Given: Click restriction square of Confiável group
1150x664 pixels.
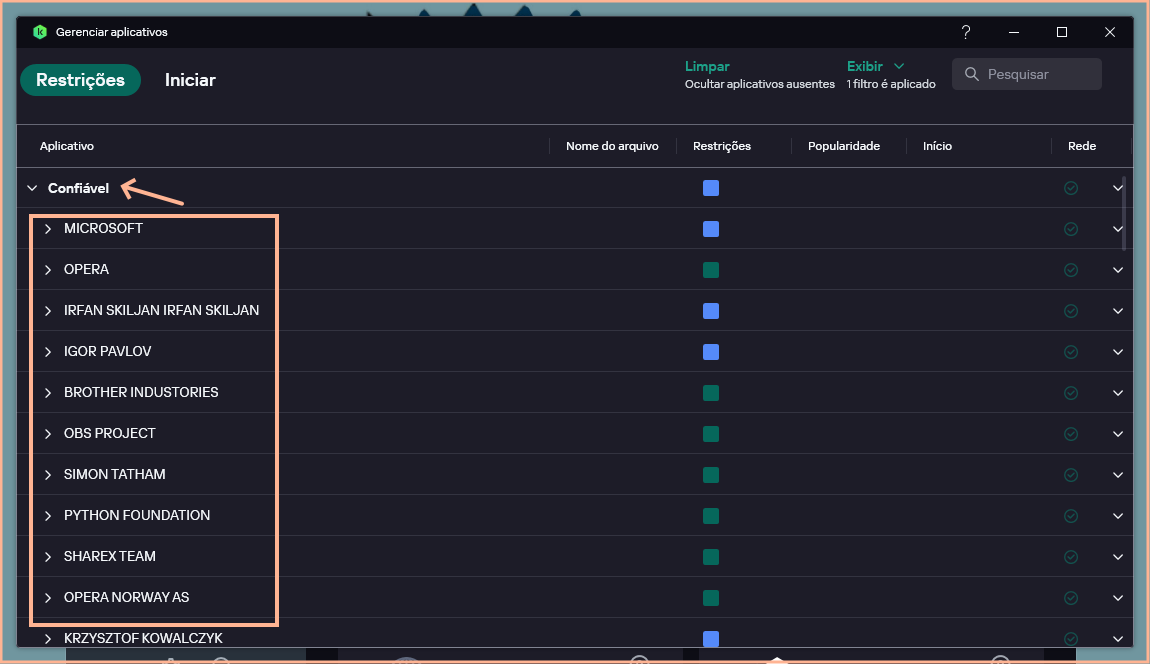Looking at the screenshot, I should click(711, 189).
